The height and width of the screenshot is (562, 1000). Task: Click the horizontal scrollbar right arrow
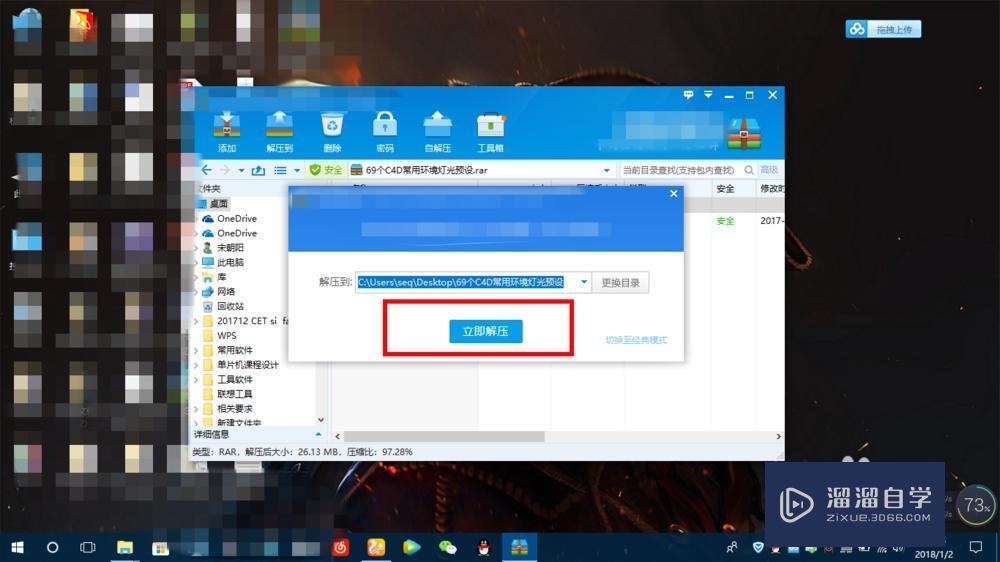778,436
